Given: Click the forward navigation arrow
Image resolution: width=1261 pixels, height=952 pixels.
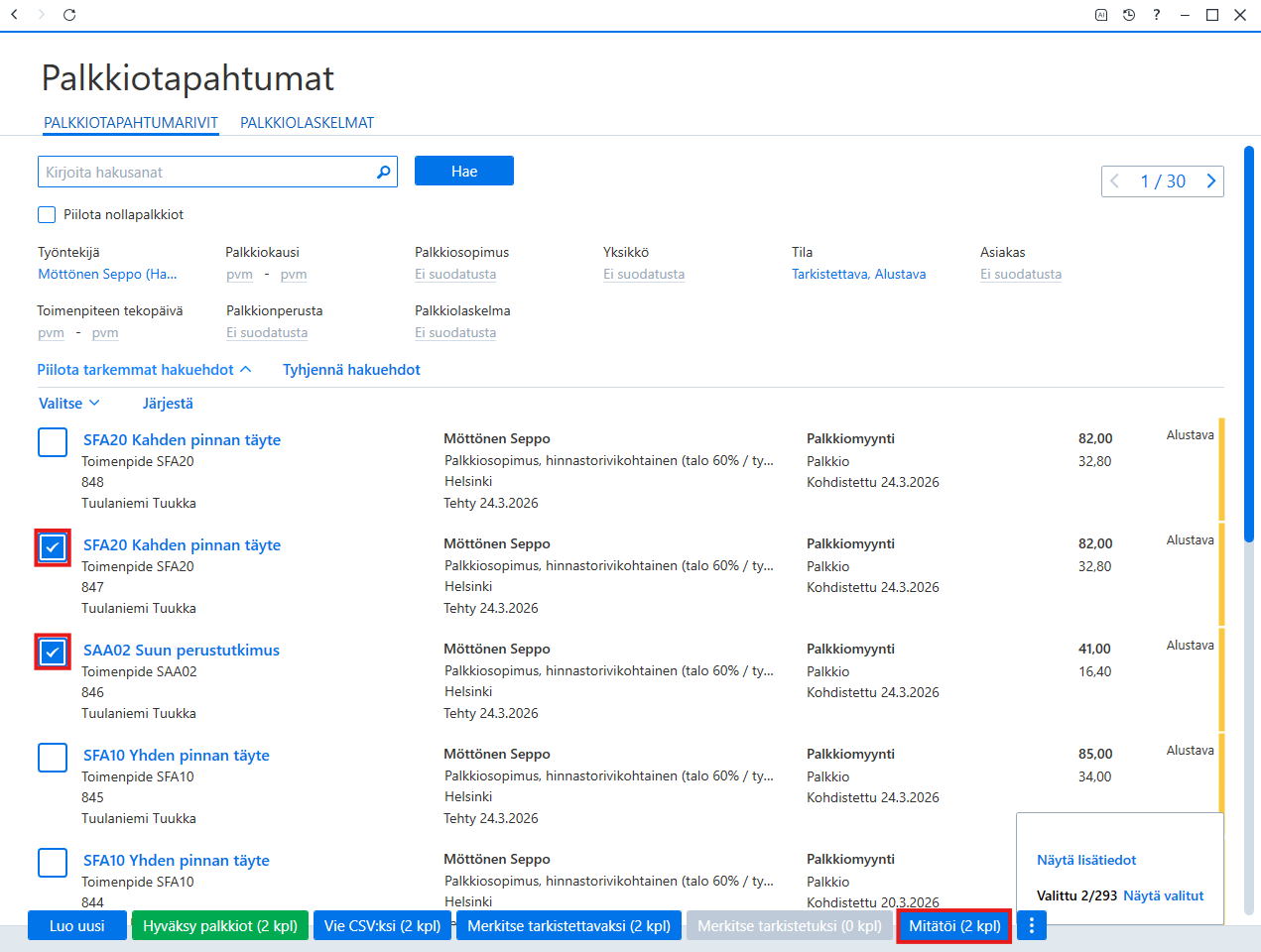Looking at the screenshot, I should pyautogui.click(x=41, y=15).
